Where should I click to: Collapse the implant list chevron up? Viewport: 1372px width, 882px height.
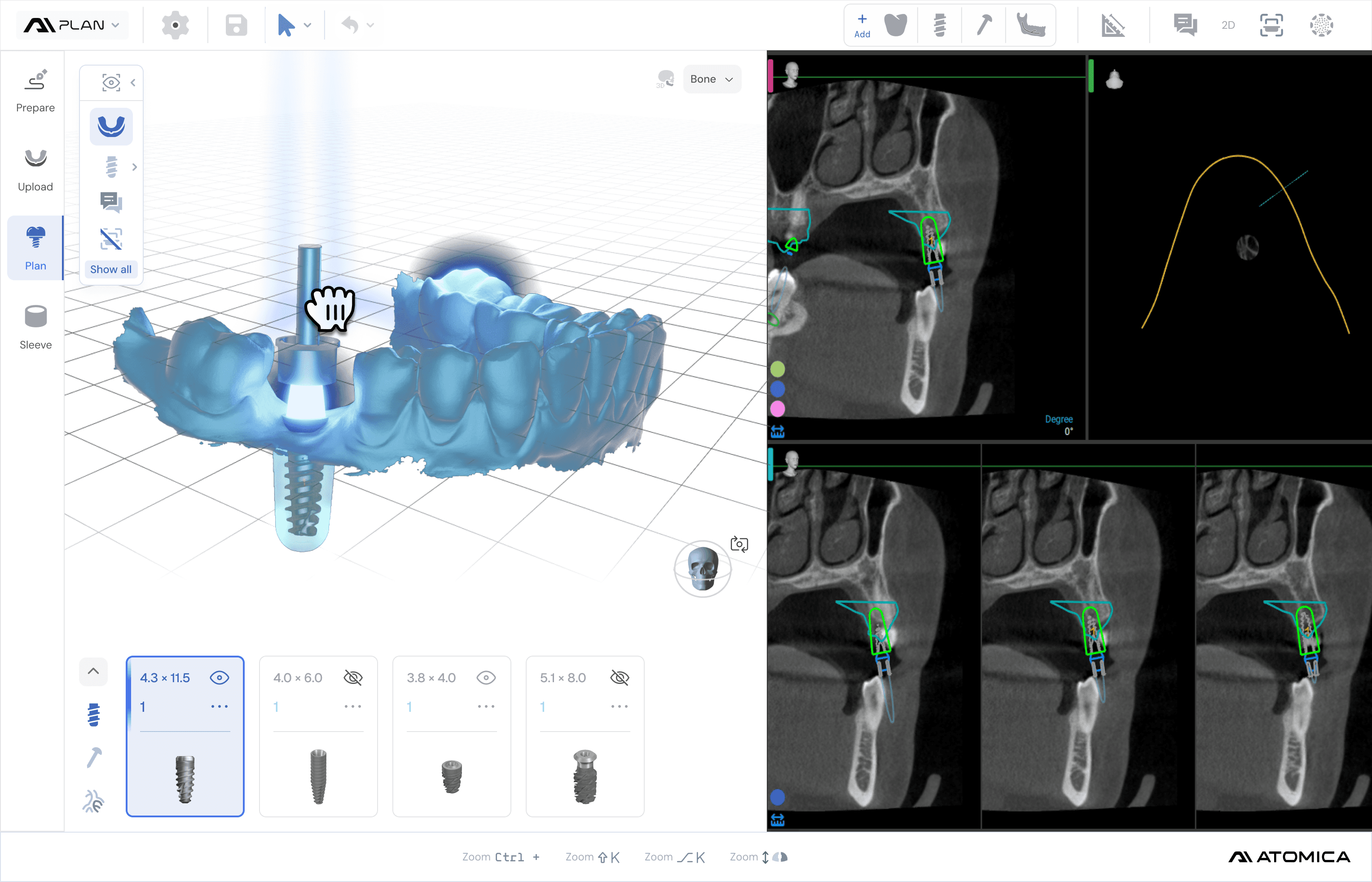93,671
